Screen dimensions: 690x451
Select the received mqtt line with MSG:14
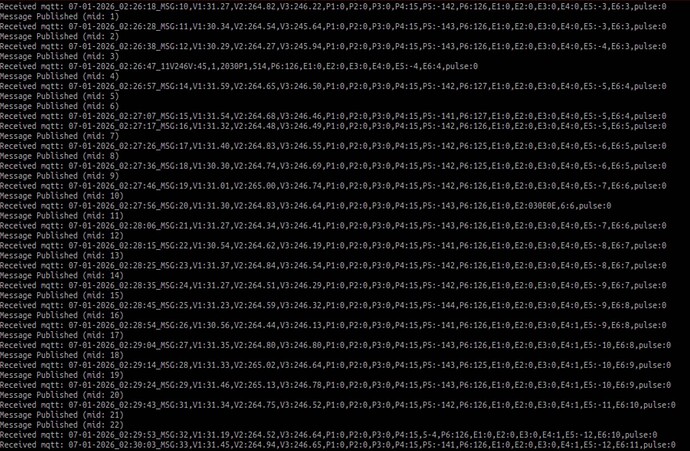coord(333,86)
